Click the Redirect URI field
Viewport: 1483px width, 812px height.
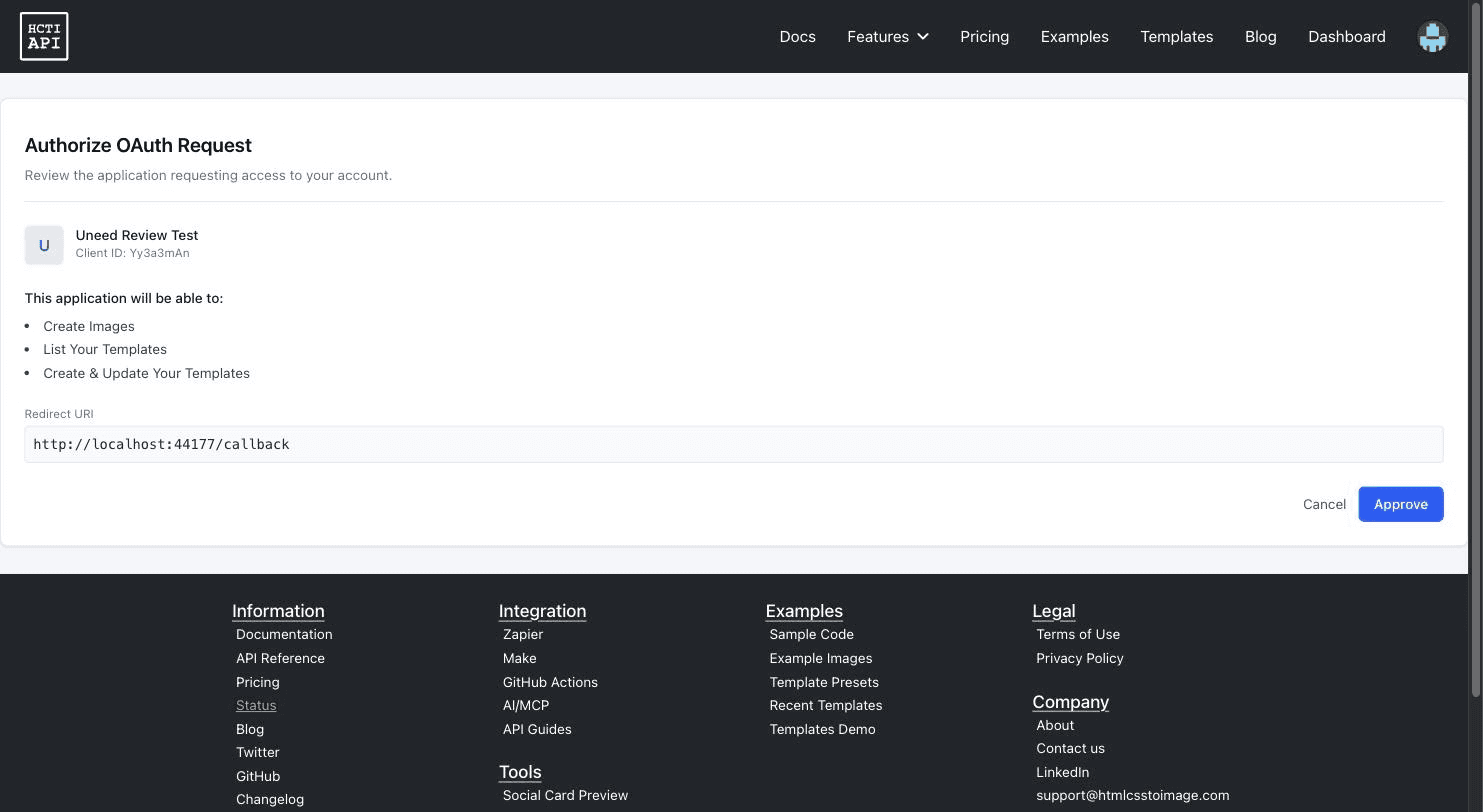point(733,444)
